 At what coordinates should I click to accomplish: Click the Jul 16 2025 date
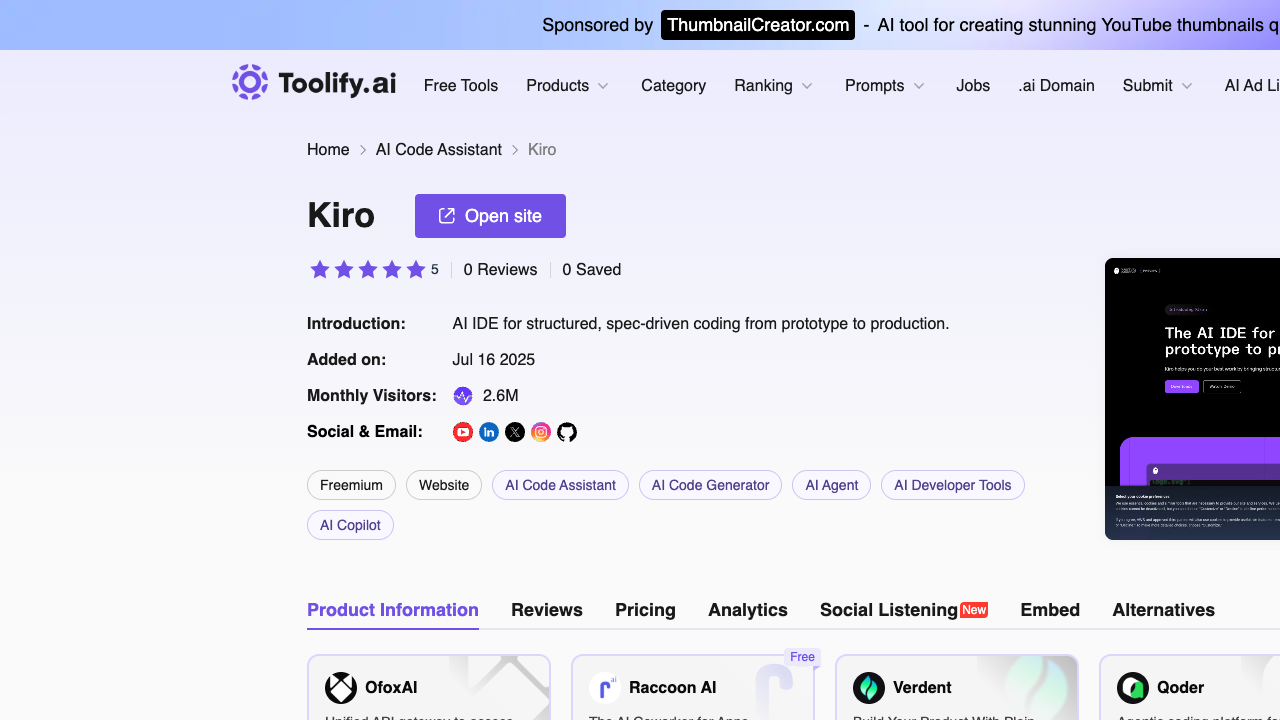tap(494, 360)
